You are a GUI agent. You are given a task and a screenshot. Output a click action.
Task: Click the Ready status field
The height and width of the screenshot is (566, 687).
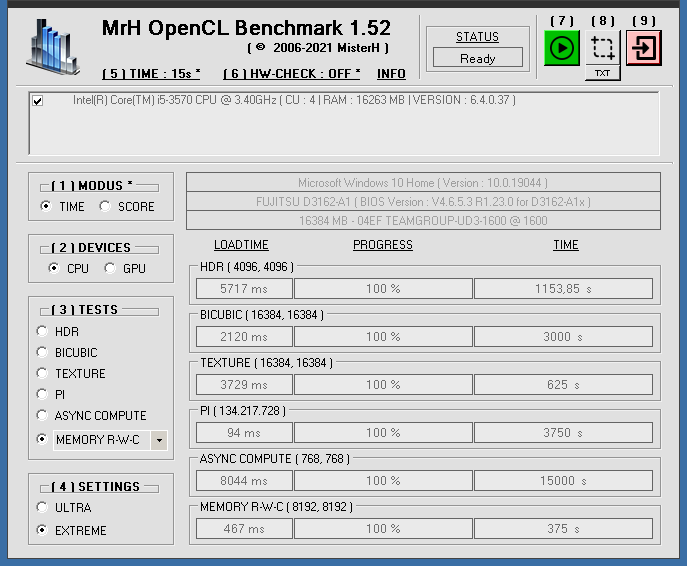[478, 58]
